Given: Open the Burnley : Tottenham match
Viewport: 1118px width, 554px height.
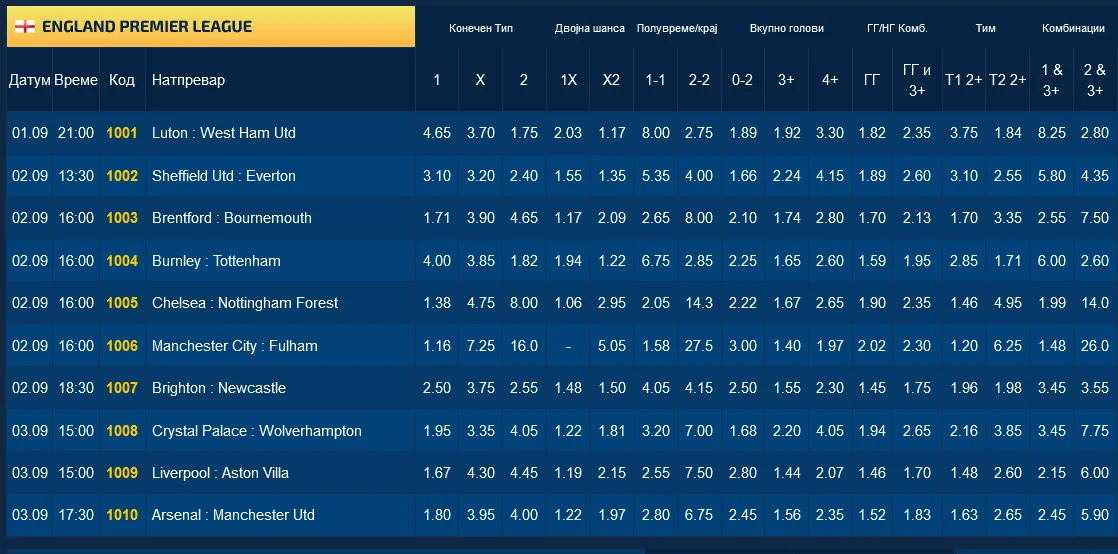Looking at the screenshot, I should pos(216,261).
